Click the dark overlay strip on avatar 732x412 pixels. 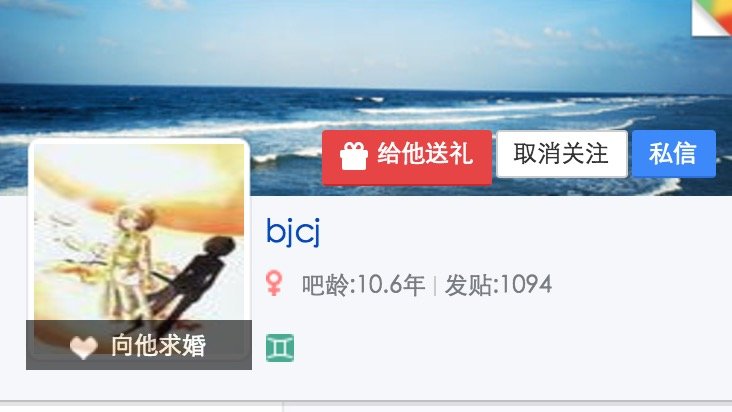139,345
